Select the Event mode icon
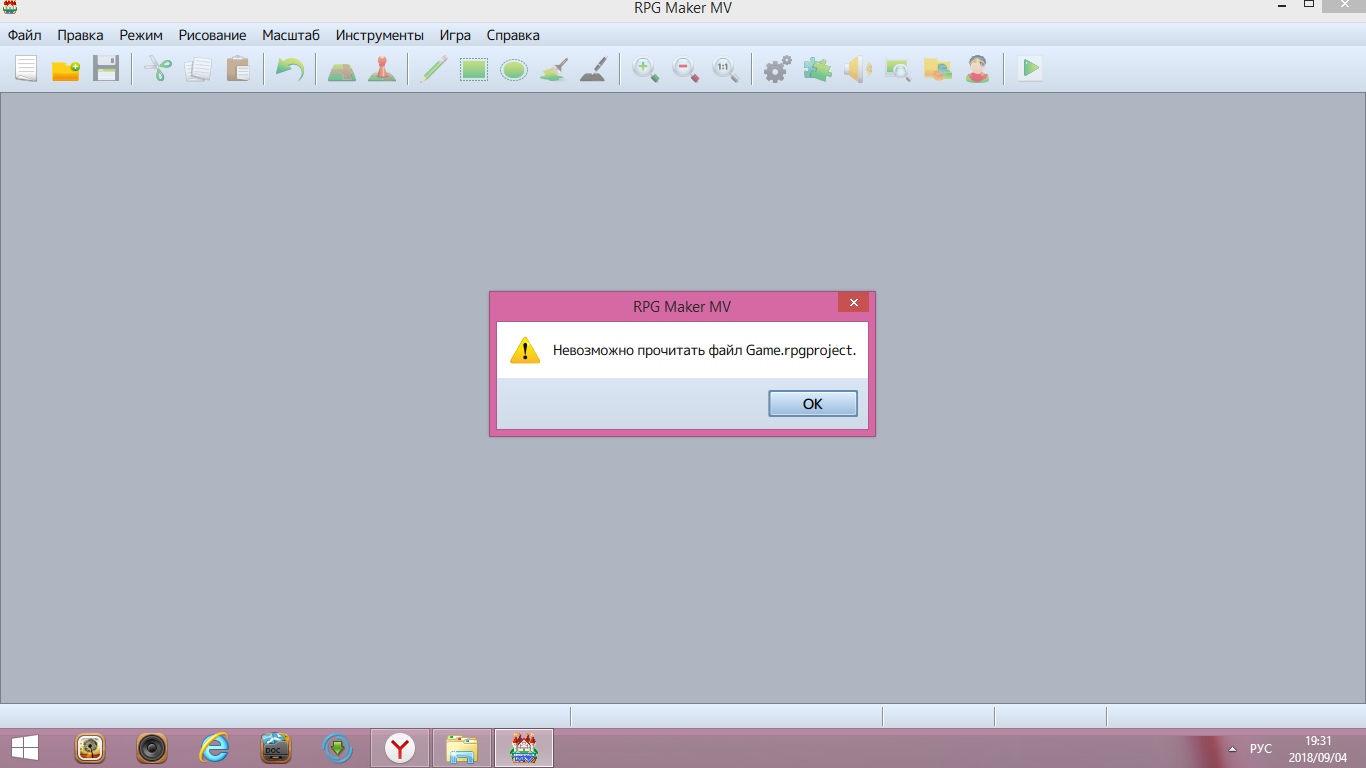Viewport: 1366px width, 768px height. (381, 69)
